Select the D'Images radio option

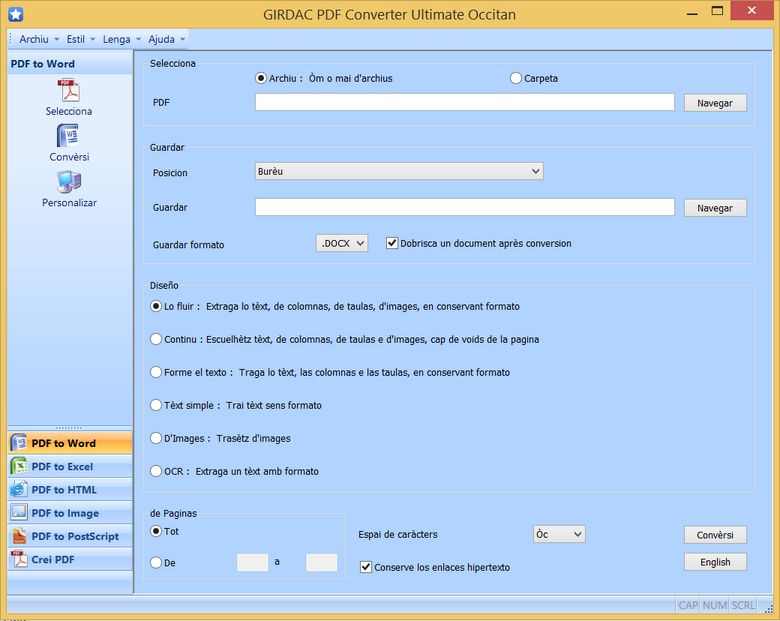[156, 438]
